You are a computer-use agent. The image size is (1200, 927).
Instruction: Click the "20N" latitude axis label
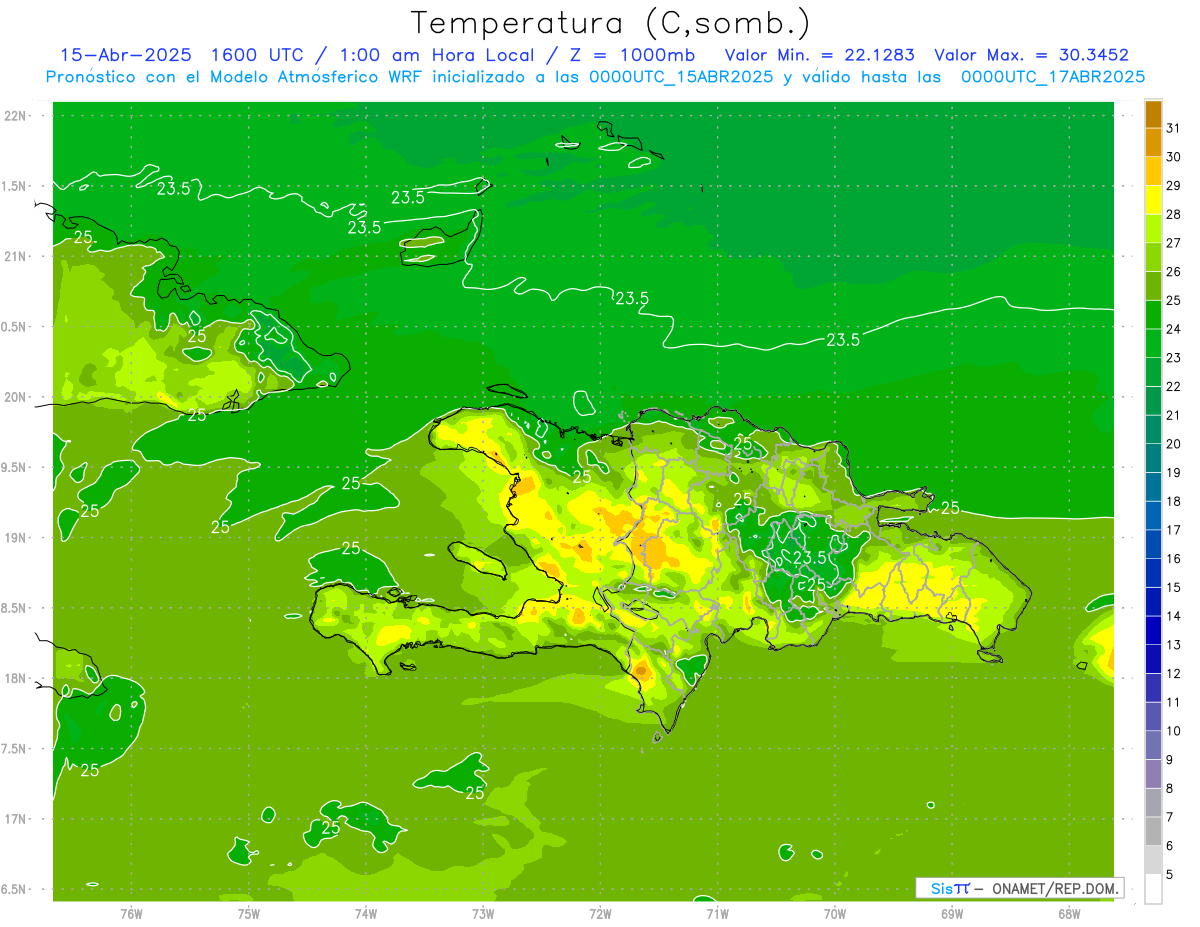pyautogui.click(x=15, y=397)
